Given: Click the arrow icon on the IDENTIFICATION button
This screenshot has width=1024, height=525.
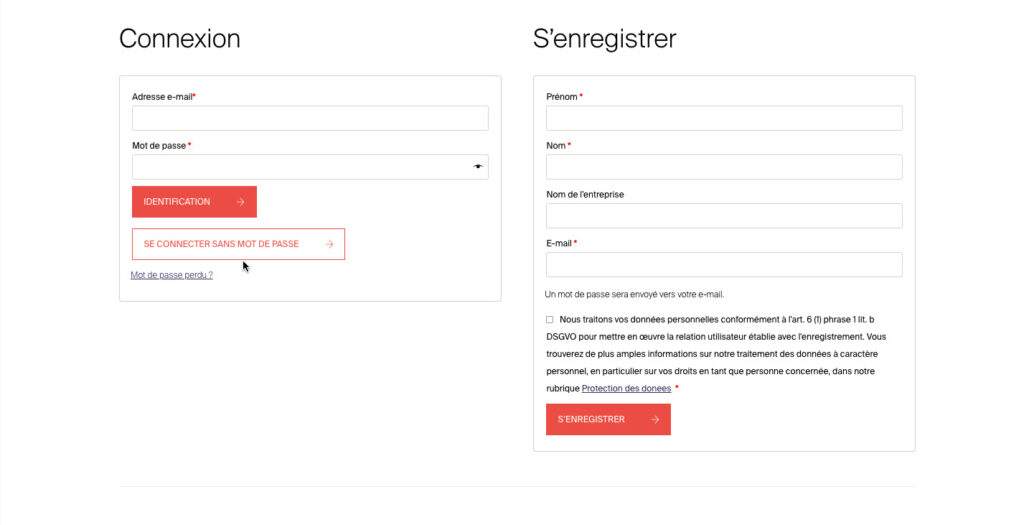Looking at the screenshot, I should coord(240,202).
